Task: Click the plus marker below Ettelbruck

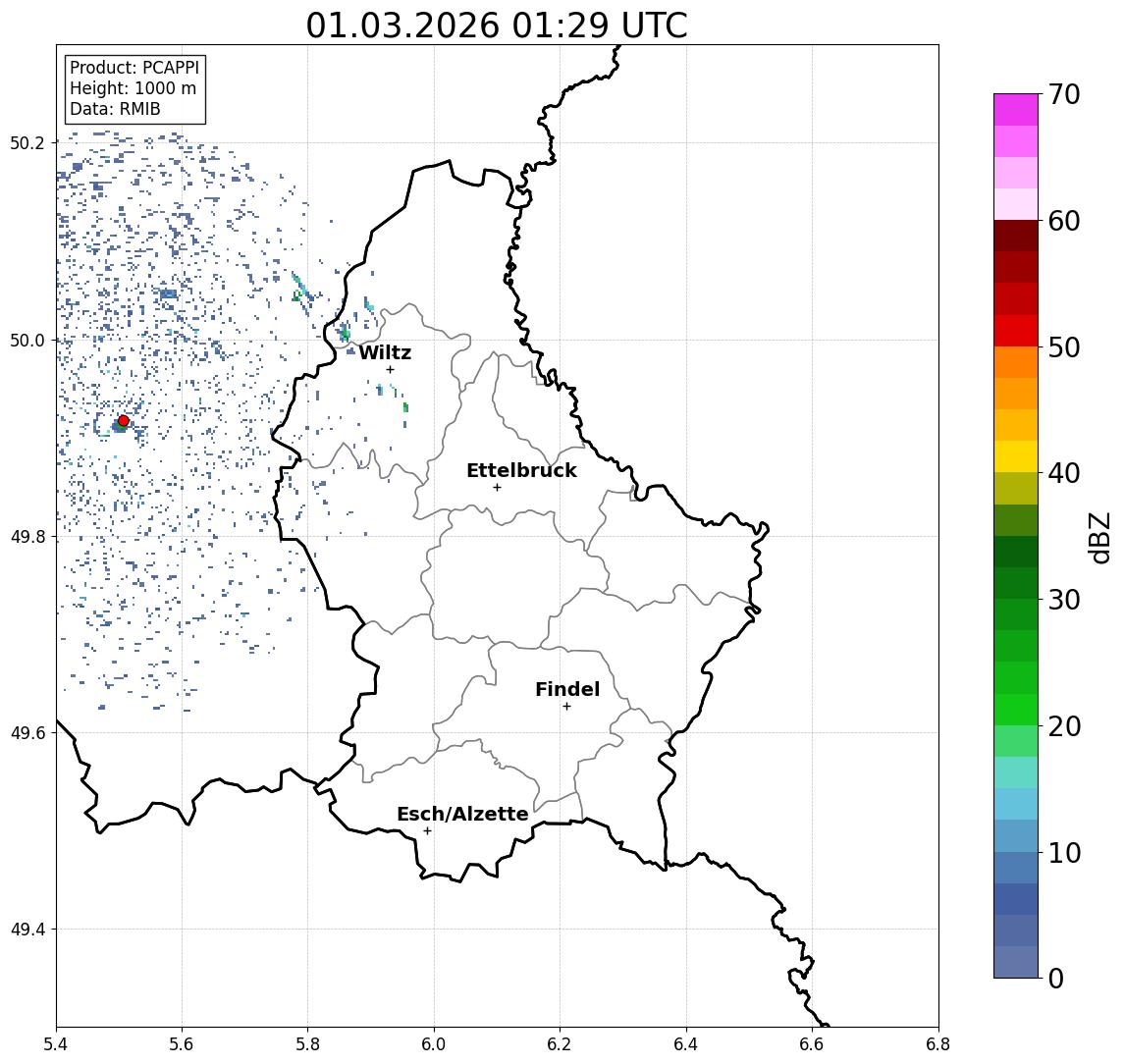Action: pos(497,488)
